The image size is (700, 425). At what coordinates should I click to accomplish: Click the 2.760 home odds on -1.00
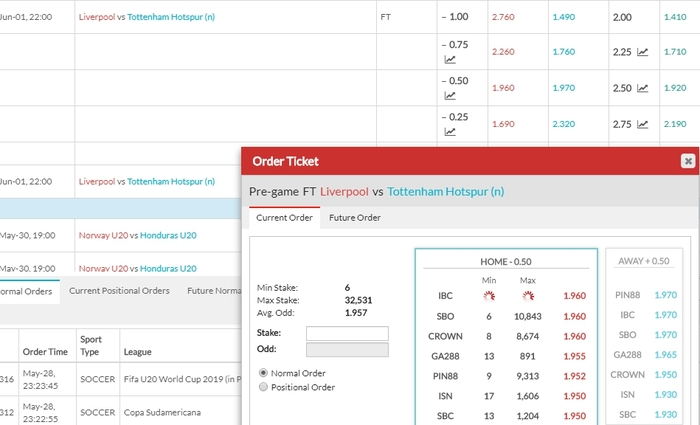pyautogui.click(x=502, y=17)
